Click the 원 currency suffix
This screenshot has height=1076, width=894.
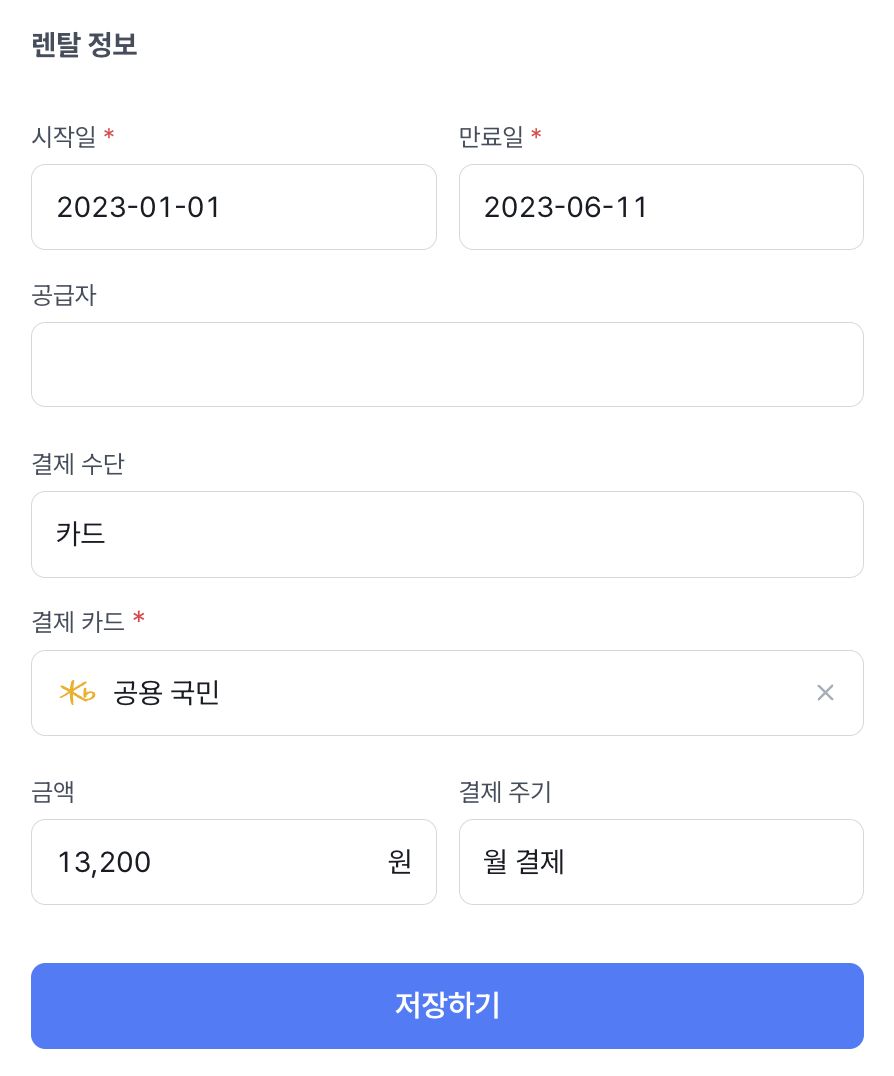coord(400,862)
